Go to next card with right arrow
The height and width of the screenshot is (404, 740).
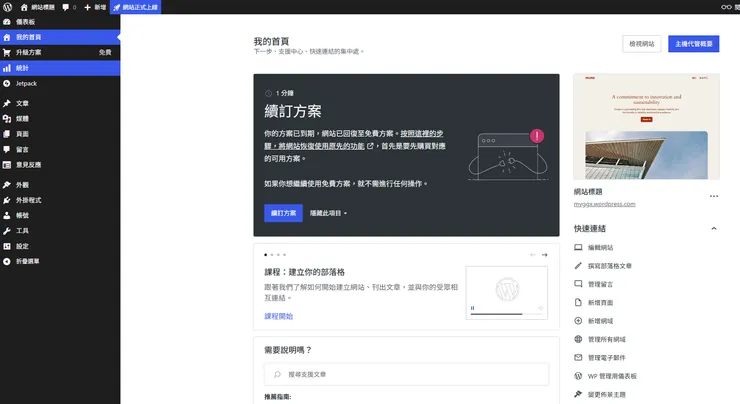pyautogui.click(x=545, y=255)
